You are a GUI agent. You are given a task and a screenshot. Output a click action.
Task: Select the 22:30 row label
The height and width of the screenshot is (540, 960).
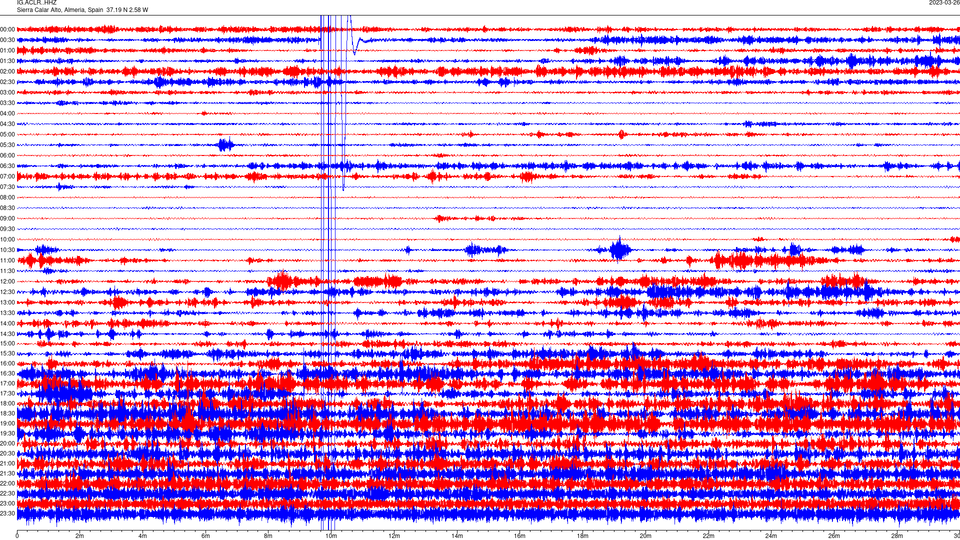[x=7, y=493]
